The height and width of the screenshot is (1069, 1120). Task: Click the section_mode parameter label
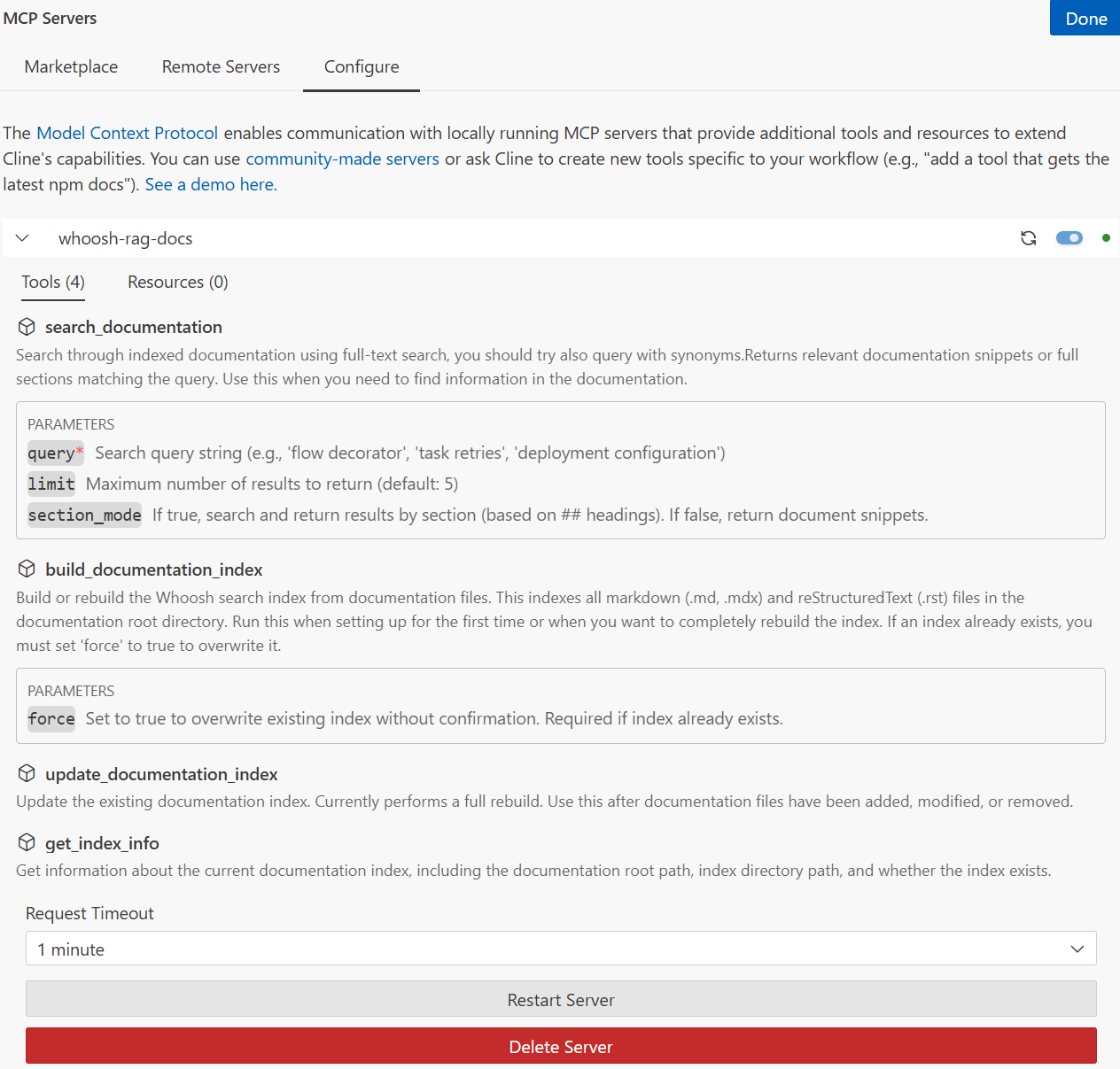pos(84,515)
